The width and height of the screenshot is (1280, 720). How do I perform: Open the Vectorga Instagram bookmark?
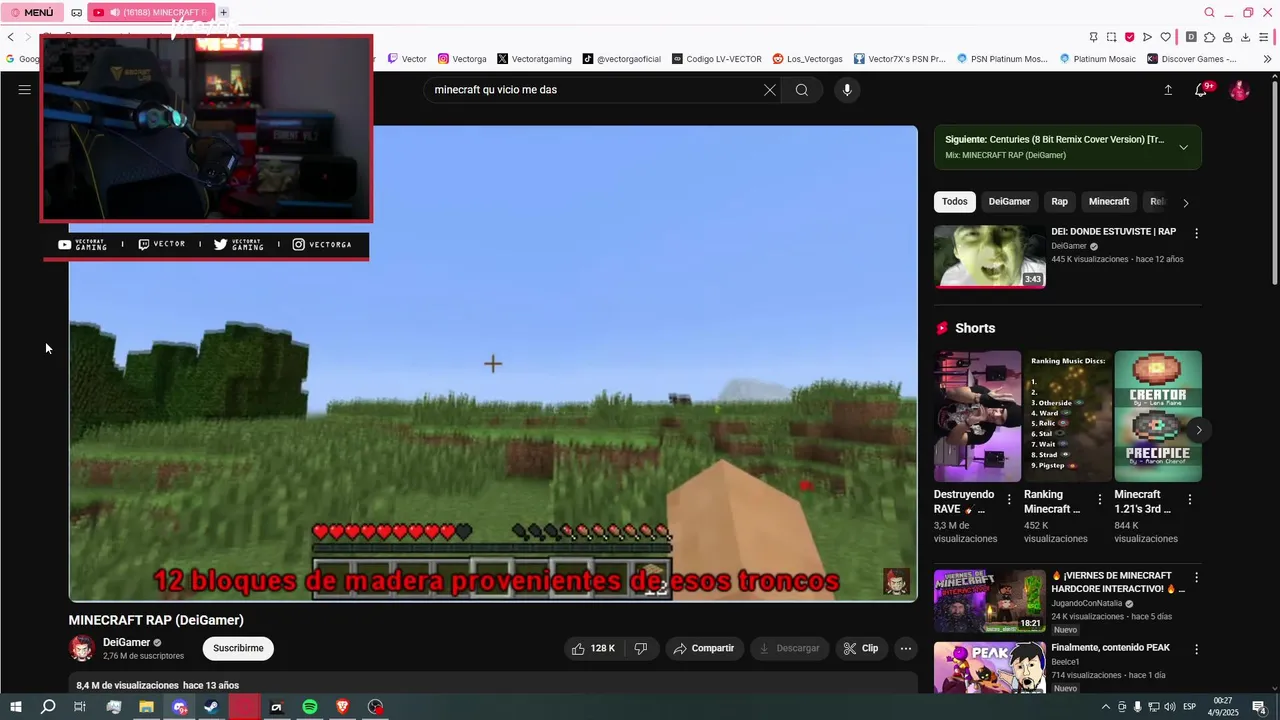[x=462, y=59]
